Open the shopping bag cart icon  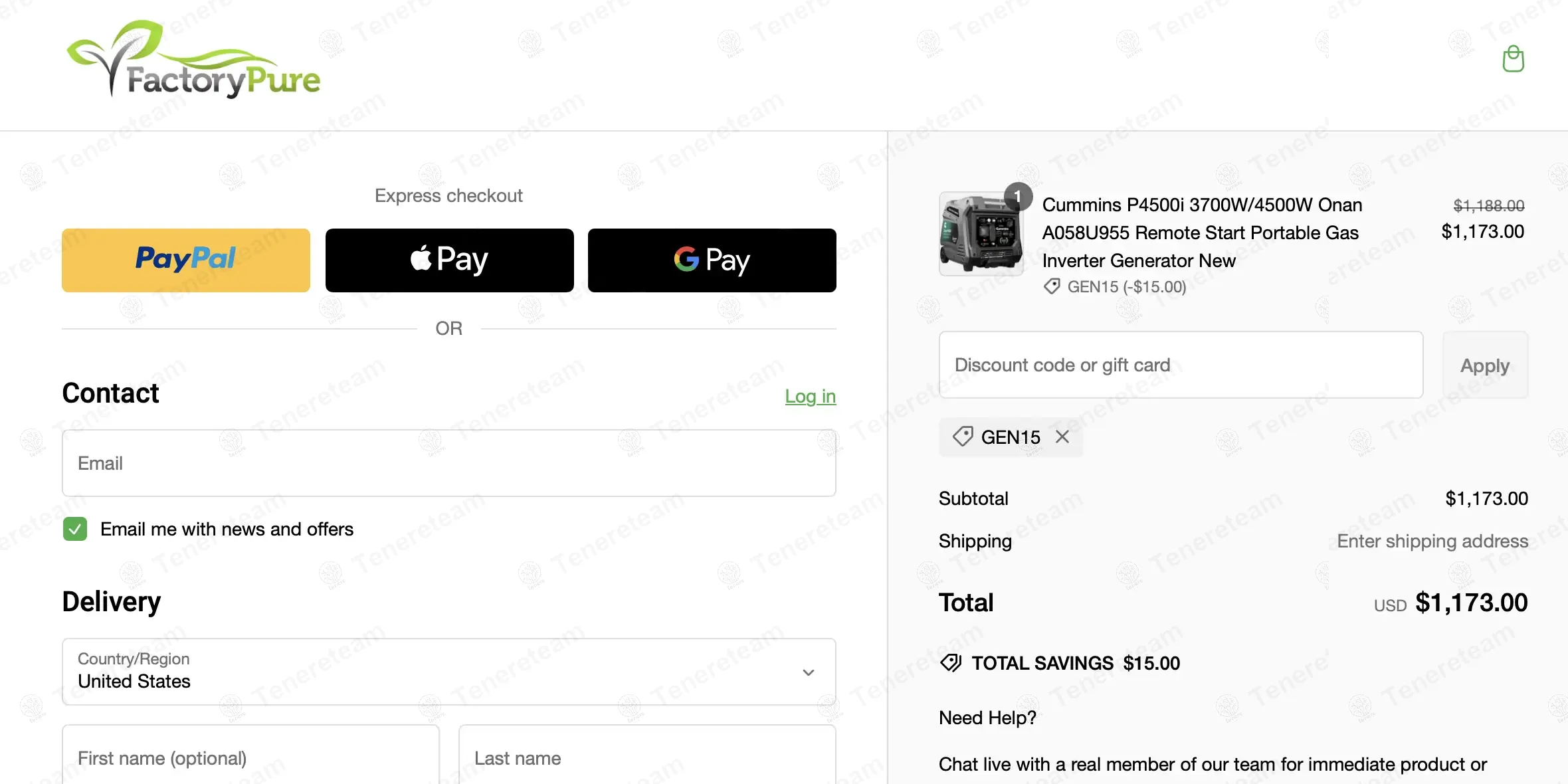(1513, 59)
